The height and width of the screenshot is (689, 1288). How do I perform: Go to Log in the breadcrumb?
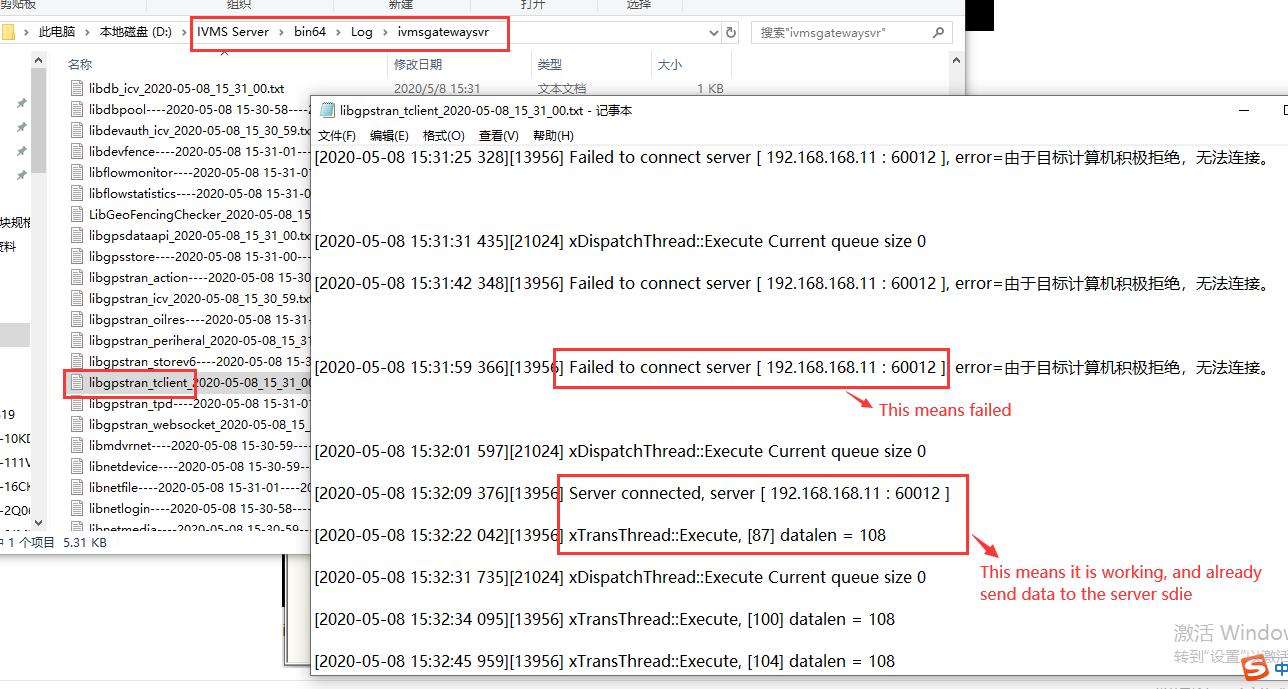361,32
